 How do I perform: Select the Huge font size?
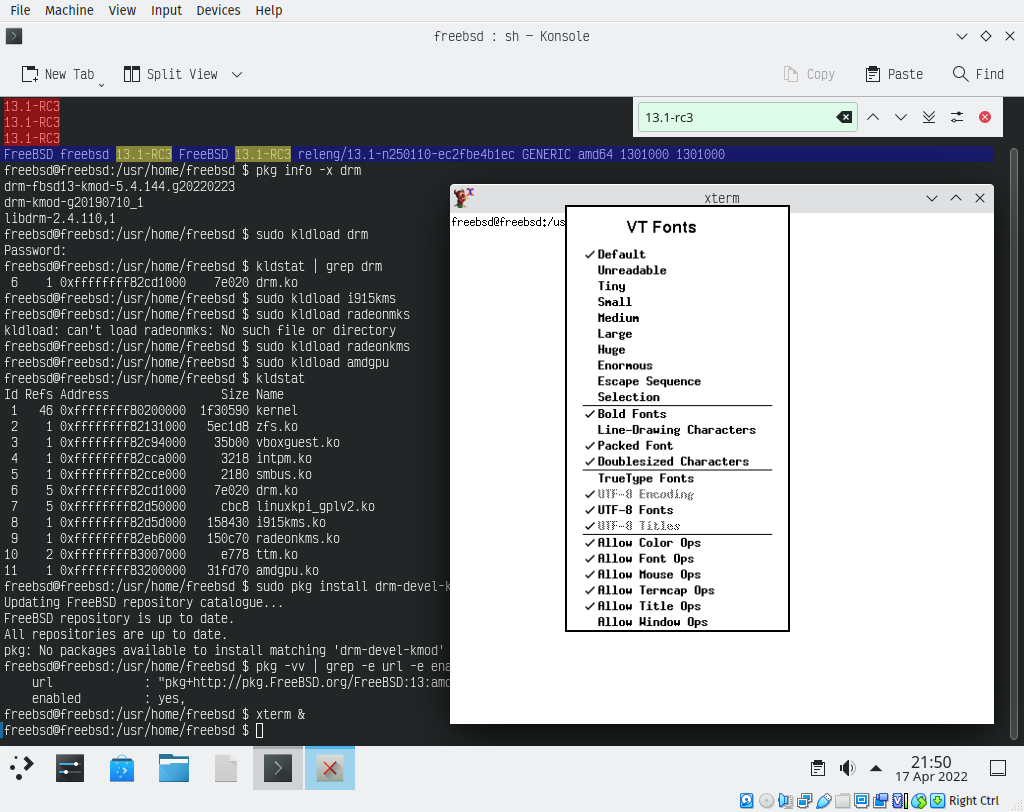click(x=611, y=350)
